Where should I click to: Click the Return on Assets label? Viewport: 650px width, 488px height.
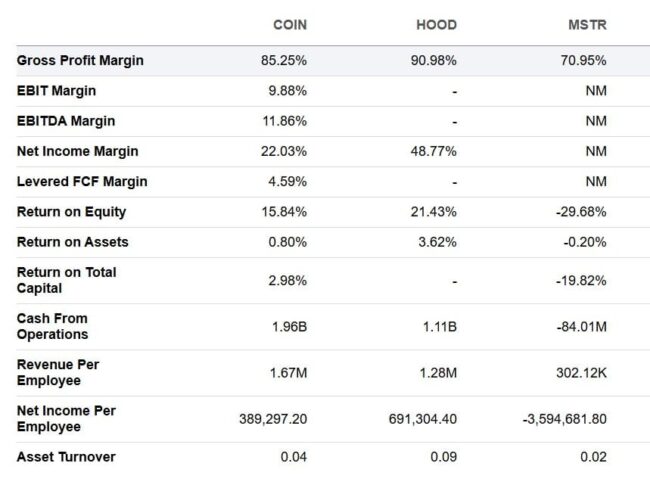pyautogui.click(x=73, y=242)
